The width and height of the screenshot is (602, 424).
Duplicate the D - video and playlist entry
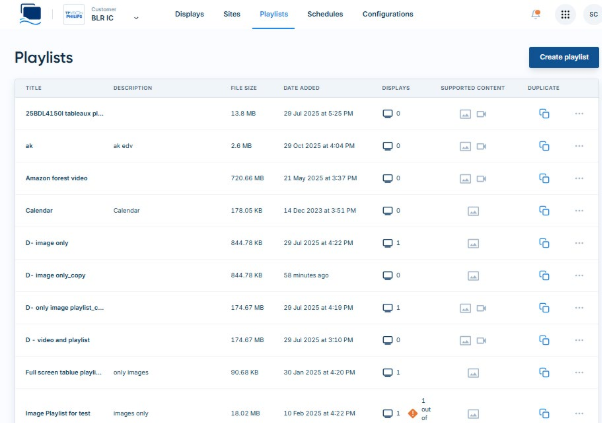(x=544, y=340)
